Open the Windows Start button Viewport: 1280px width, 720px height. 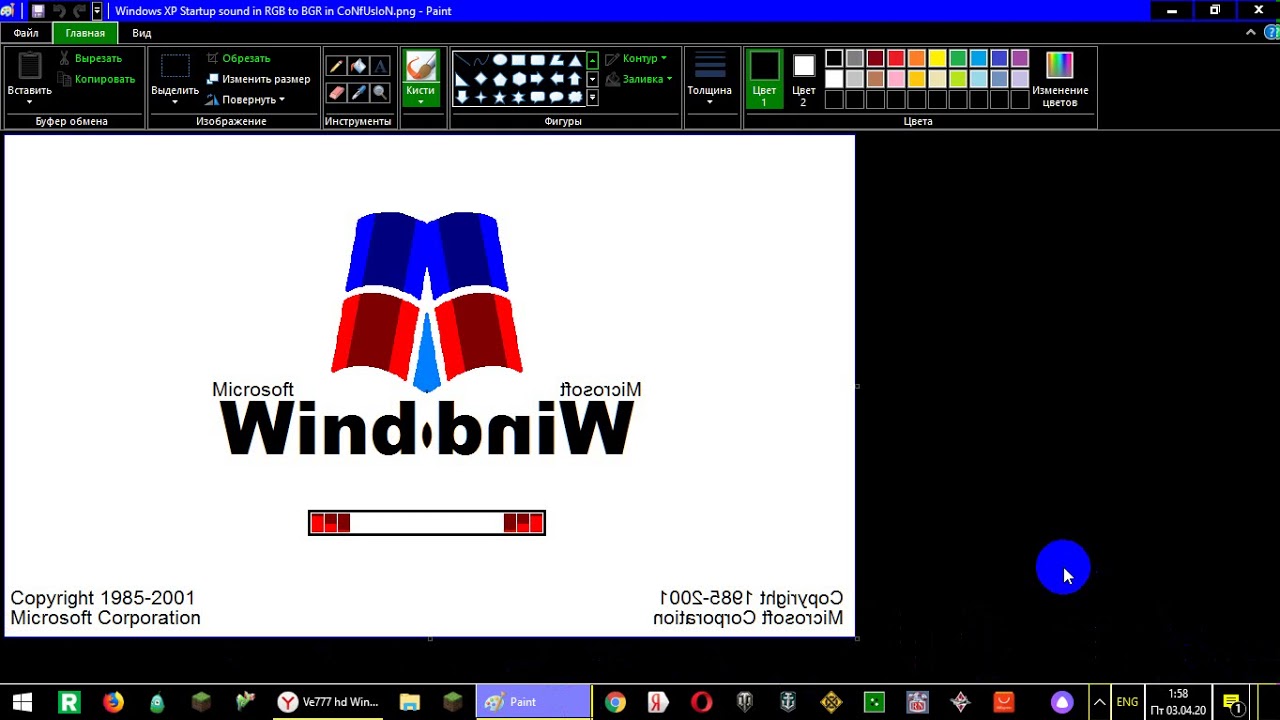tap(22, 702)
